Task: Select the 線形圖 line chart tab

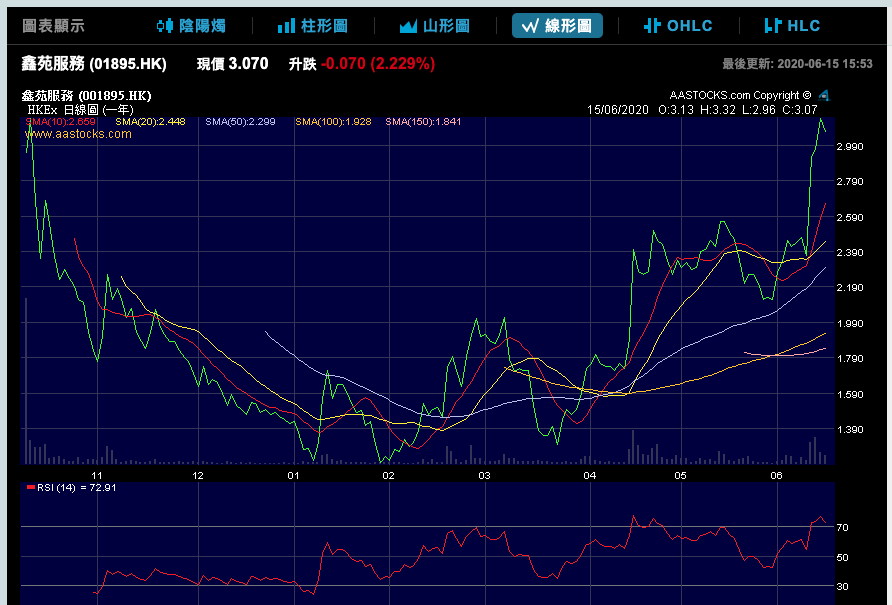Action: [557, 26]
